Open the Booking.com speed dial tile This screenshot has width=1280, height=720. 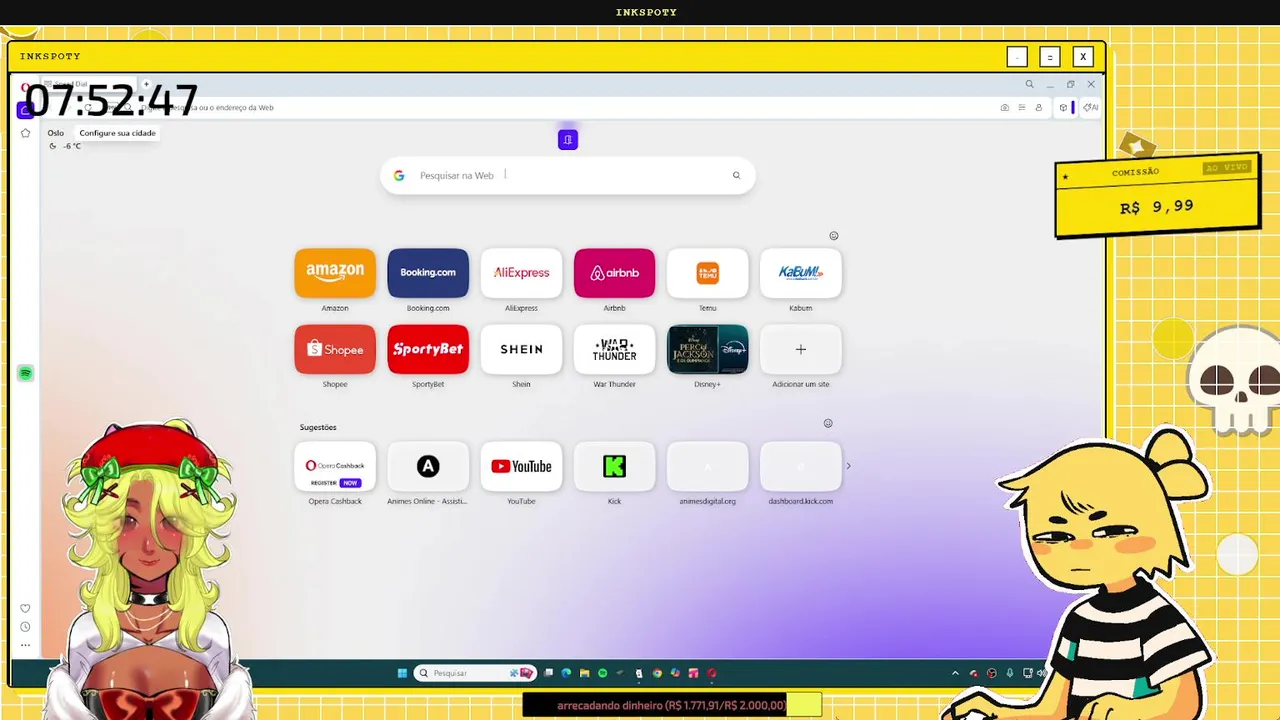click(428, 273)
